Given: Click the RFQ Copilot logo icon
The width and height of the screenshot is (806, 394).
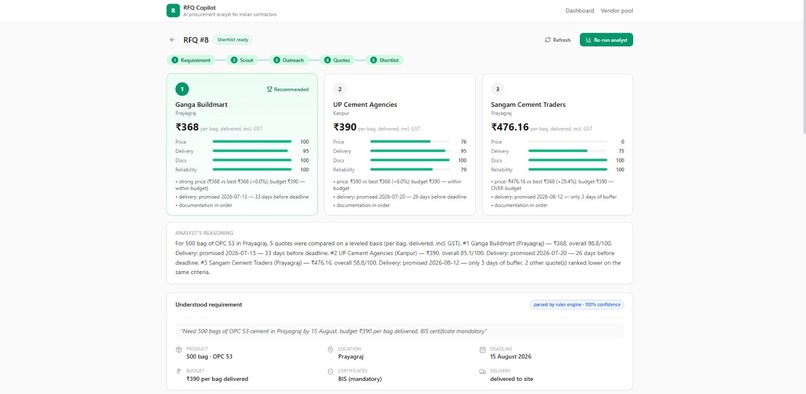Looking at the screenshot, I should pyautogui.click(x=173, y=10).
